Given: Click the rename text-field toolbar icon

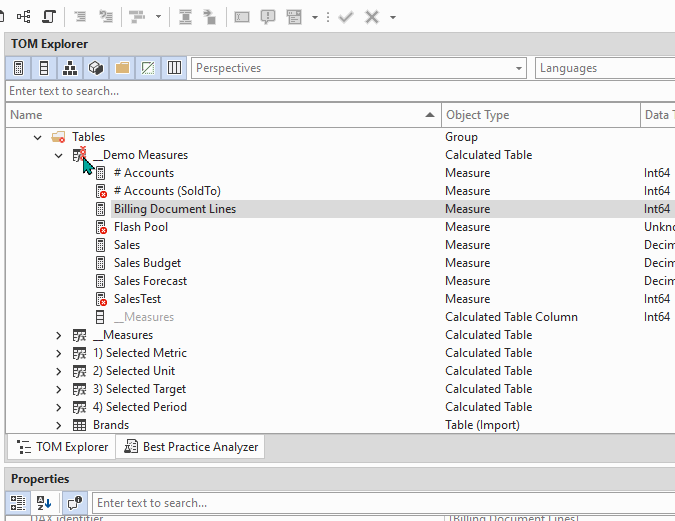Looking at the screenshot, I should (x=242, y=17).
